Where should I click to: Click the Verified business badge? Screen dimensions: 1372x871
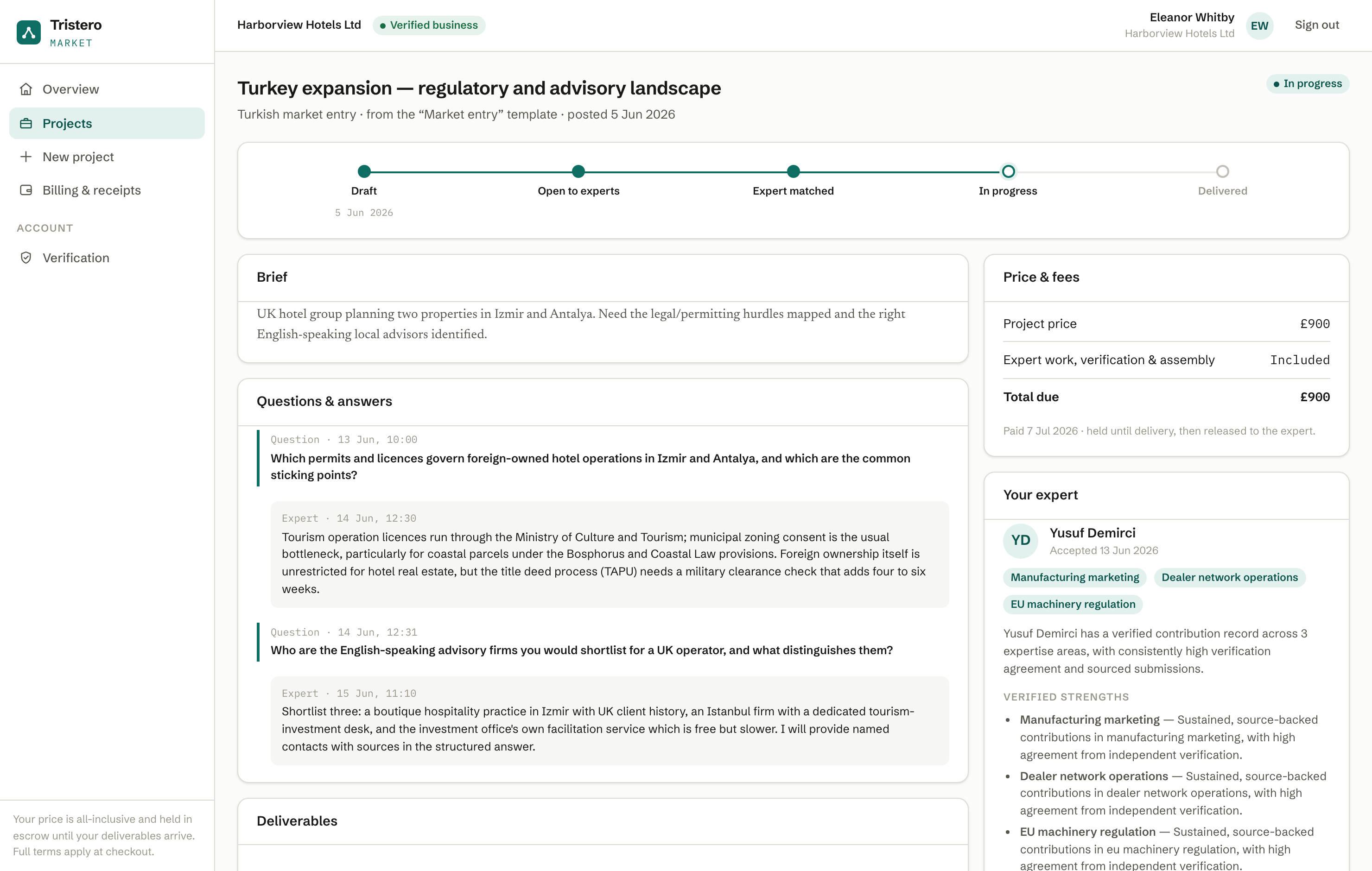(x=429, y=25)
